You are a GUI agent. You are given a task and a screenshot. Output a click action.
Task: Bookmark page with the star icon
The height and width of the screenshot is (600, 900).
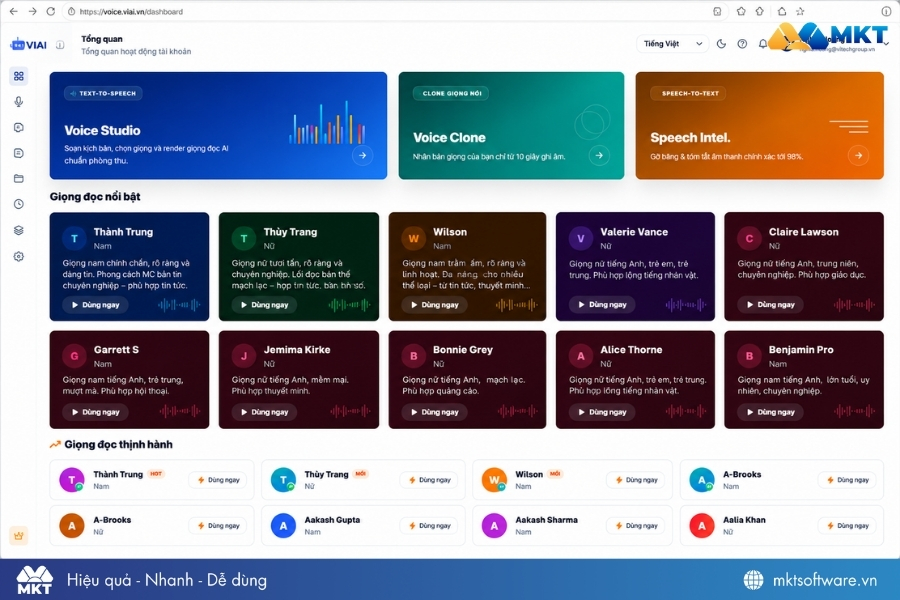(800, 11)
